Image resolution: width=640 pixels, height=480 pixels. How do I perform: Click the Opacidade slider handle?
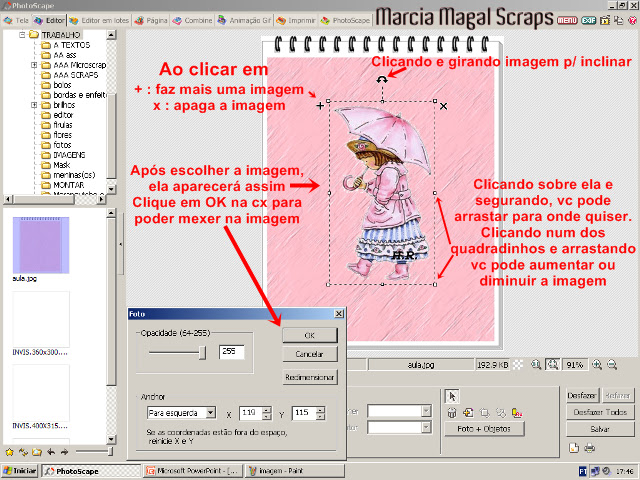tap(202, 353)
